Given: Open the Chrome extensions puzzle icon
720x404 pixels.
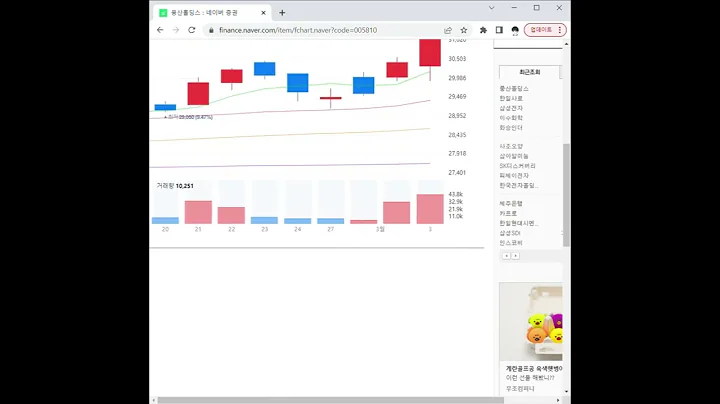Looking at the screenshot, I should 483,30.
